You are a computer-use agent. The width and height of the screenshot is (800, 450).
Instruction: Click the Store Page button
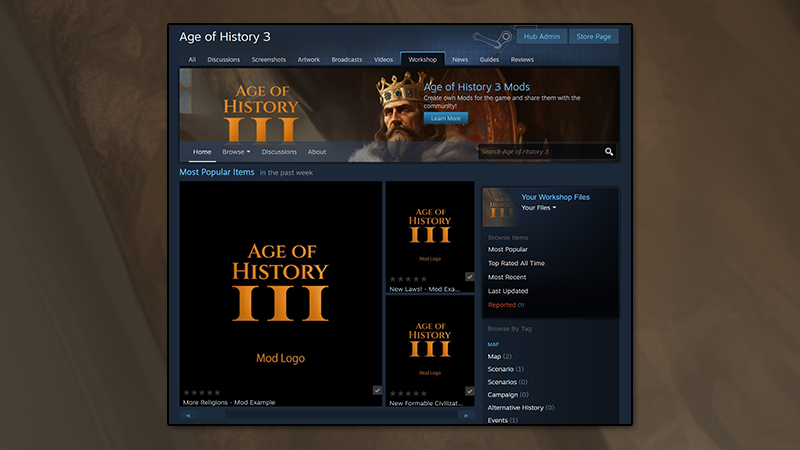point(593,36)
